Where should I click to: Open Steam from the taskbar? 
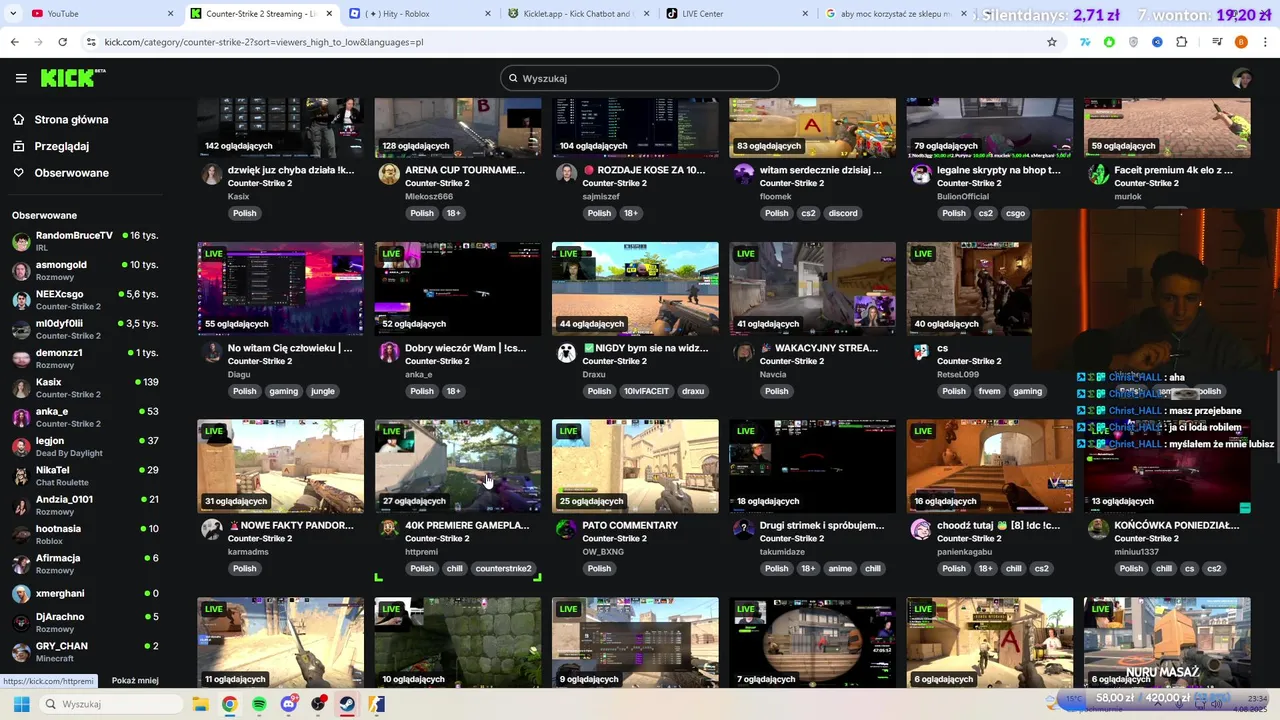[347, 704]
